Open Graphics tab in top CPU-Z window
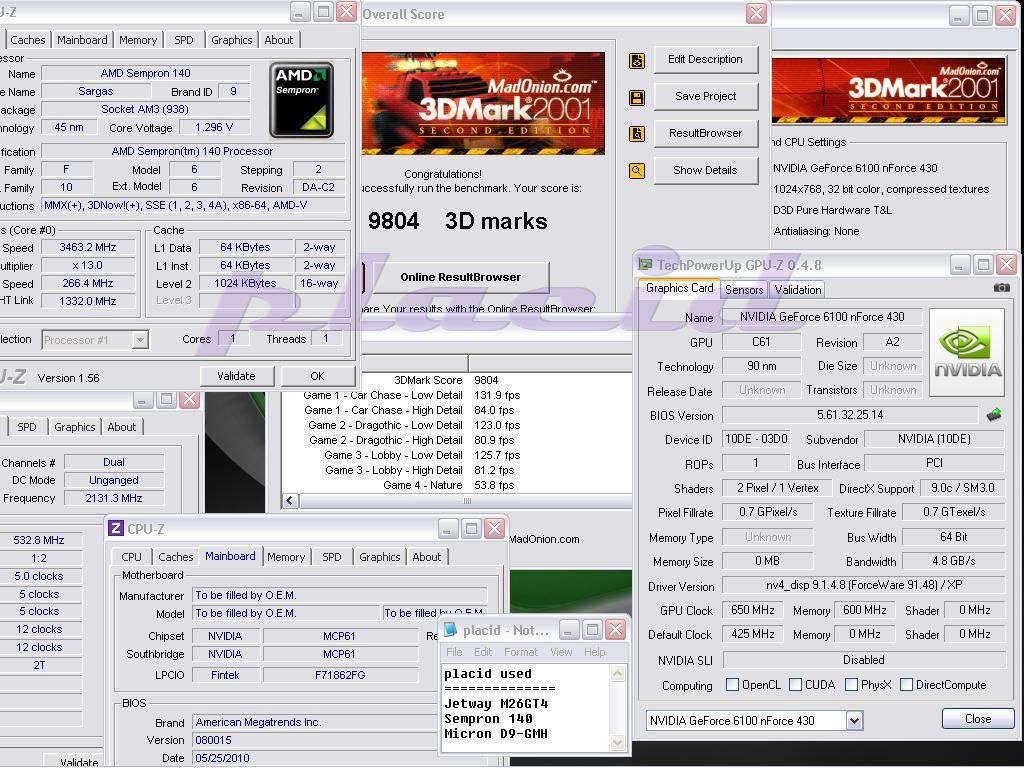Screen dimensions: 1024x768 [231, 40]
